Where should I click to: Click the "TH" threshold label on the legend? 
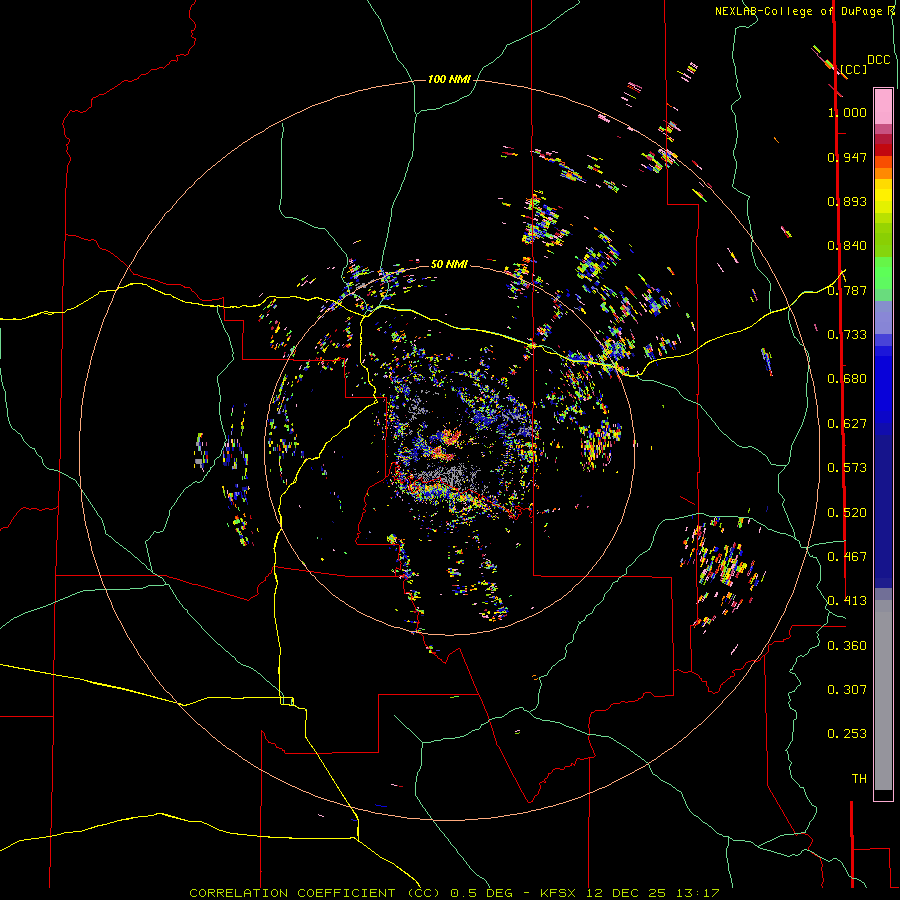coord(859,779)
